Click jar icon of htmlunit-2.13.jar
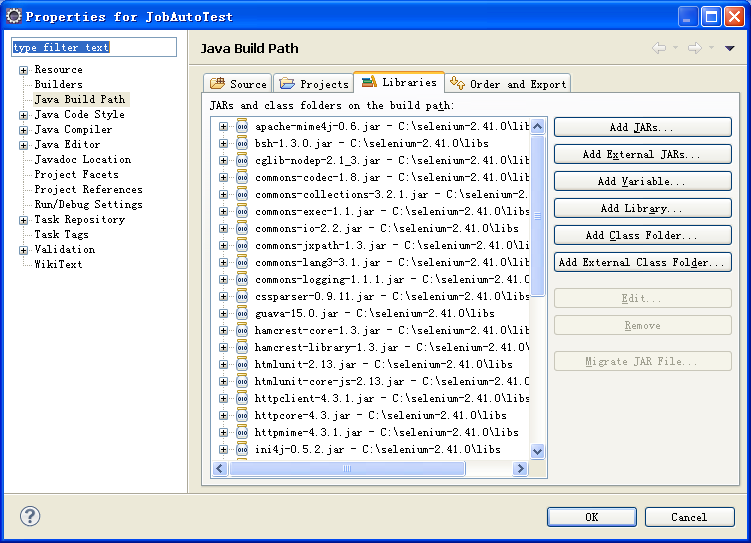The height and width of the screenshot is (543, 751). point(242,364)
